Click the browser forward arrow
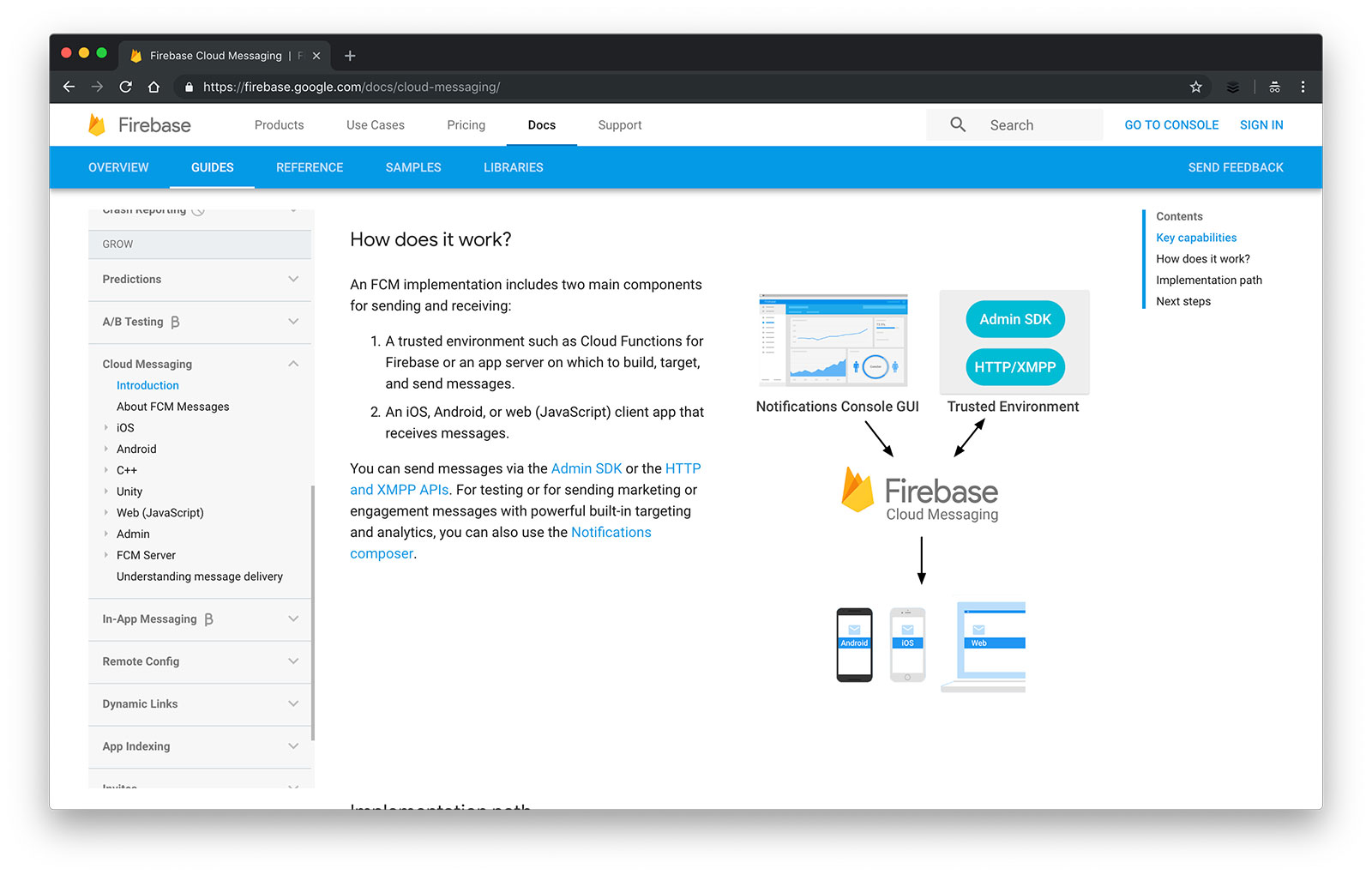This screenshot has width=1372, height=875. (97, 87)
